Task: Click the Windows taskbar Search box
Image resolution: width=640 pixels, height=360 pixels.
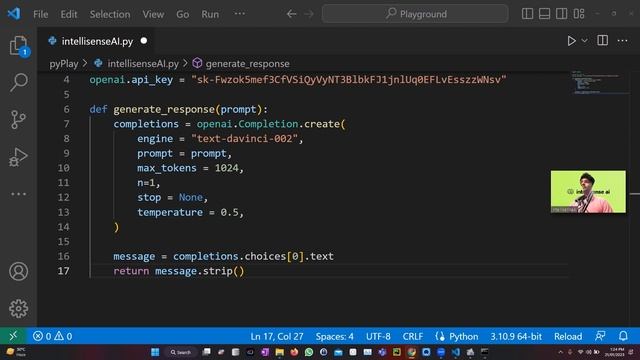Action: coord(180,352)
